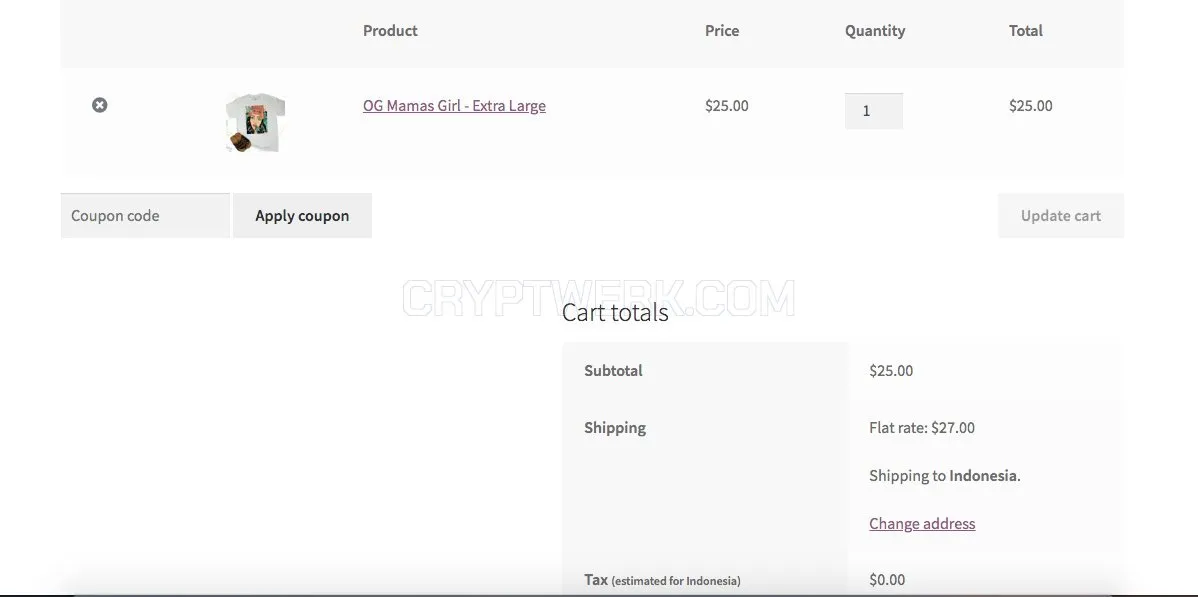Click the $0.00 tax amount
Screen dimensions: 1198x597
tap(887, 579)
